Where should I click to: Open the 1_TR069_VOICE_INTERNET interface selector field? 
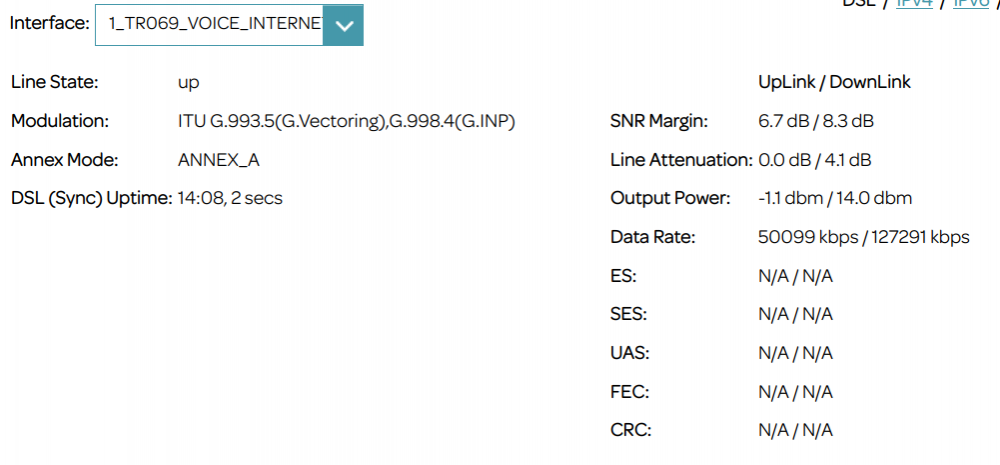(210, 25)
